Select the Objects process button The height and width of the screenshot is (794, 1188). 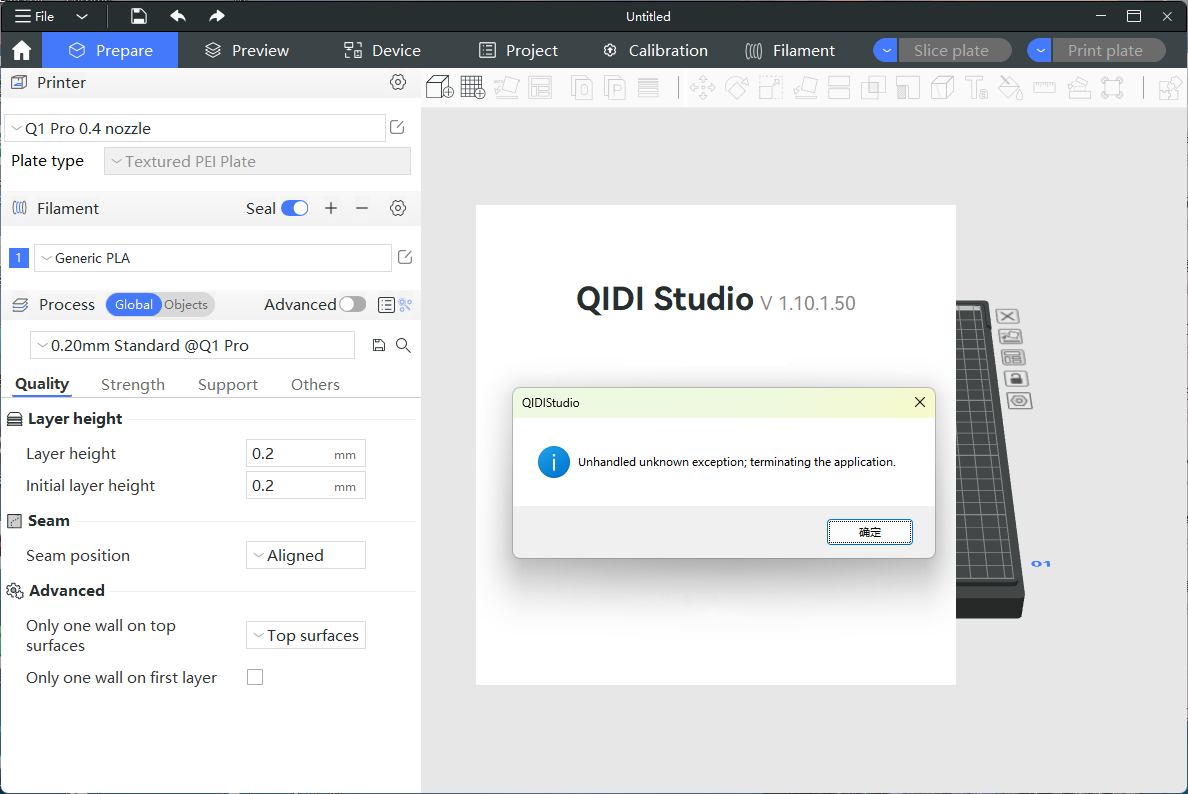[x=186, y=305]
